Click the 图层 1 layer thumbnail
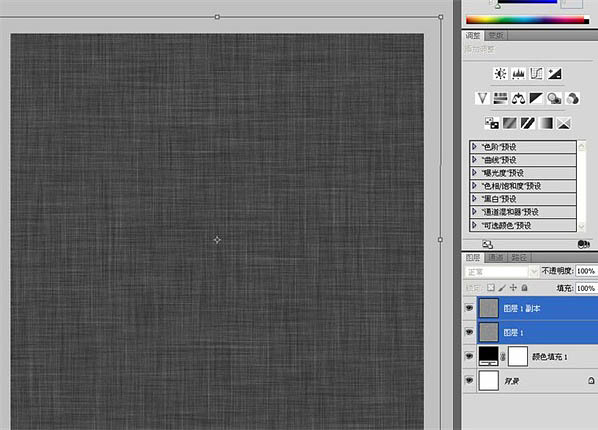The height and width of the screenshot is (430, 598). 489,332
